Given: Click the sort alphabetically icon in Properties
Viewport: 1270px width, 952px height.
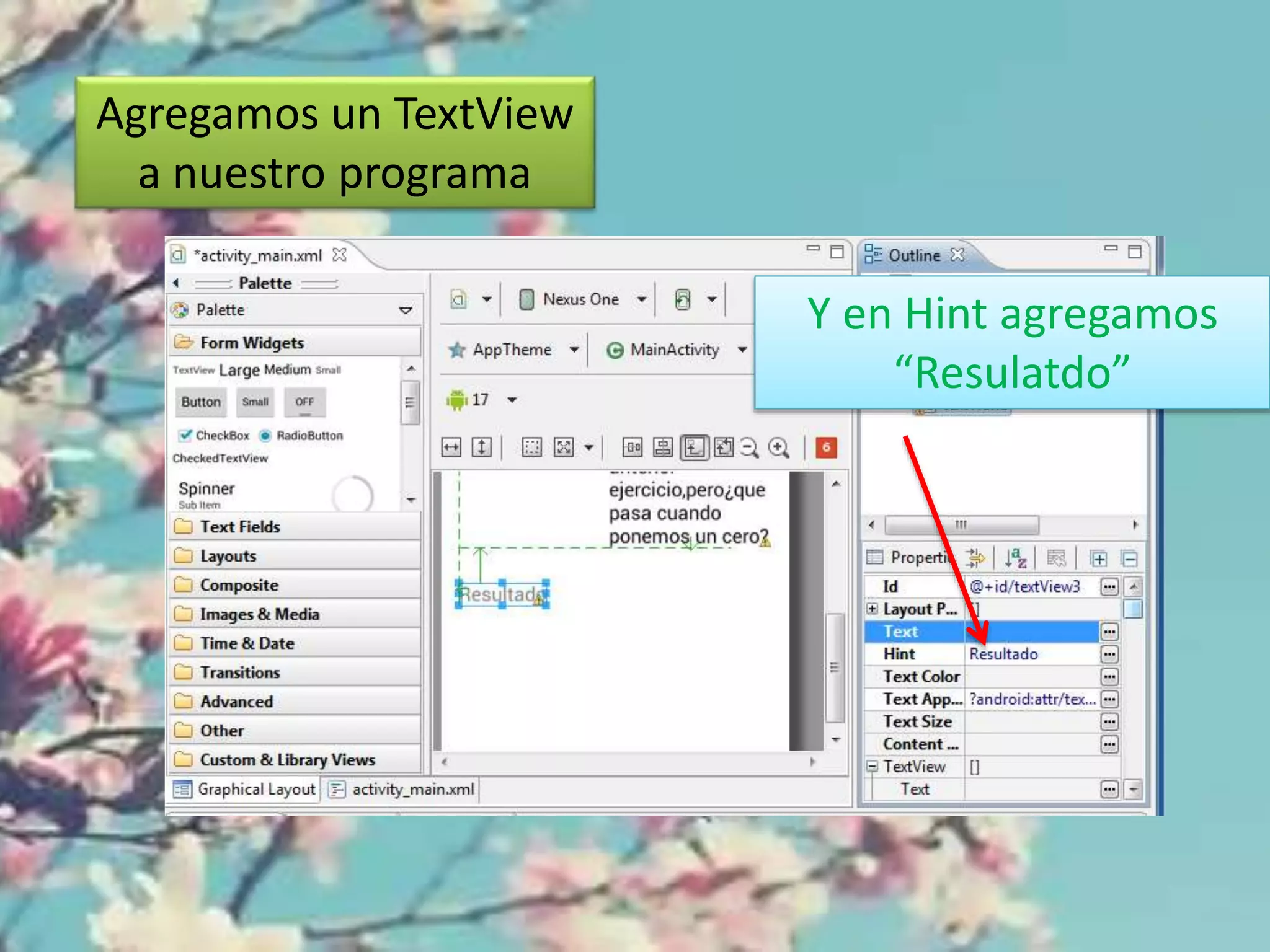Looking at the screenshot, I should tap(1015, 558).
